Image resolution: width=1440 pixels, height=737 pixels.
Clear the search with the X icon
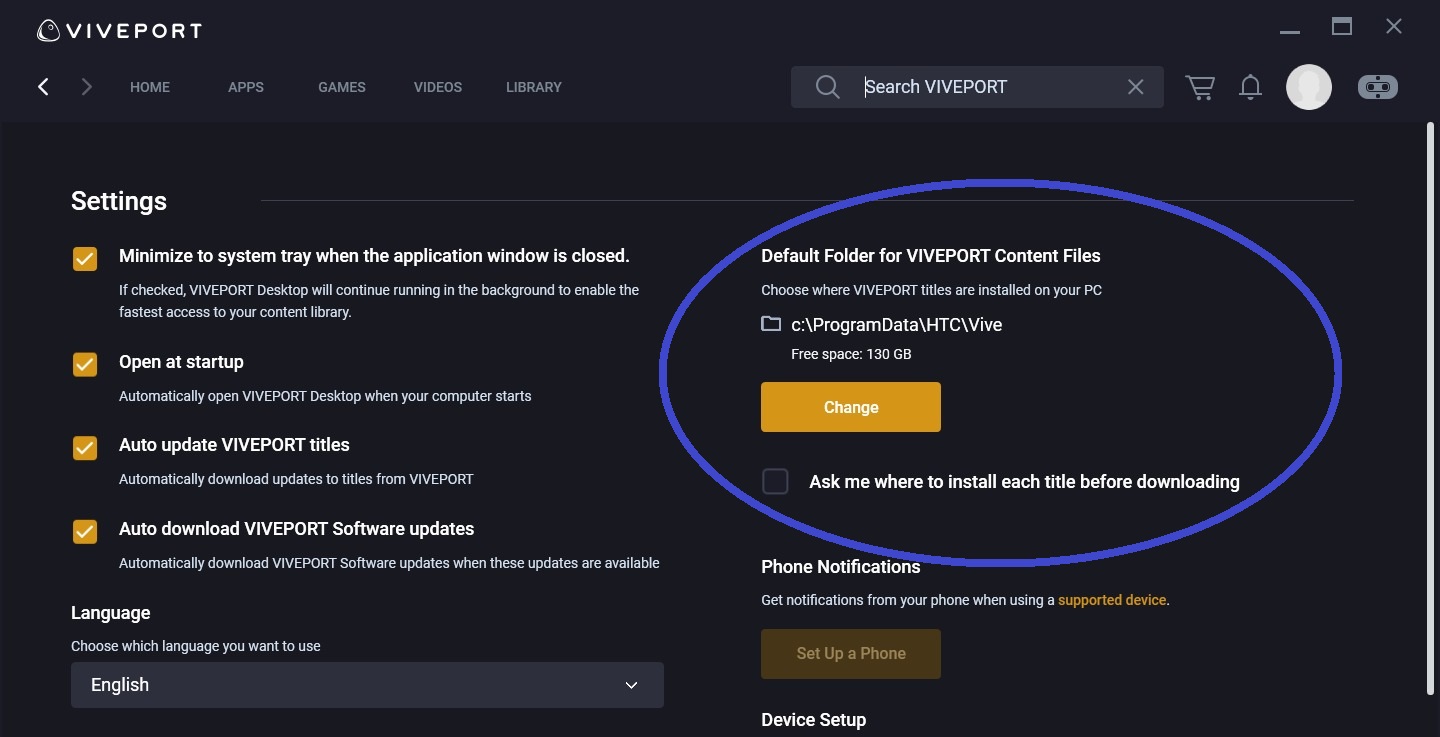1135,87
